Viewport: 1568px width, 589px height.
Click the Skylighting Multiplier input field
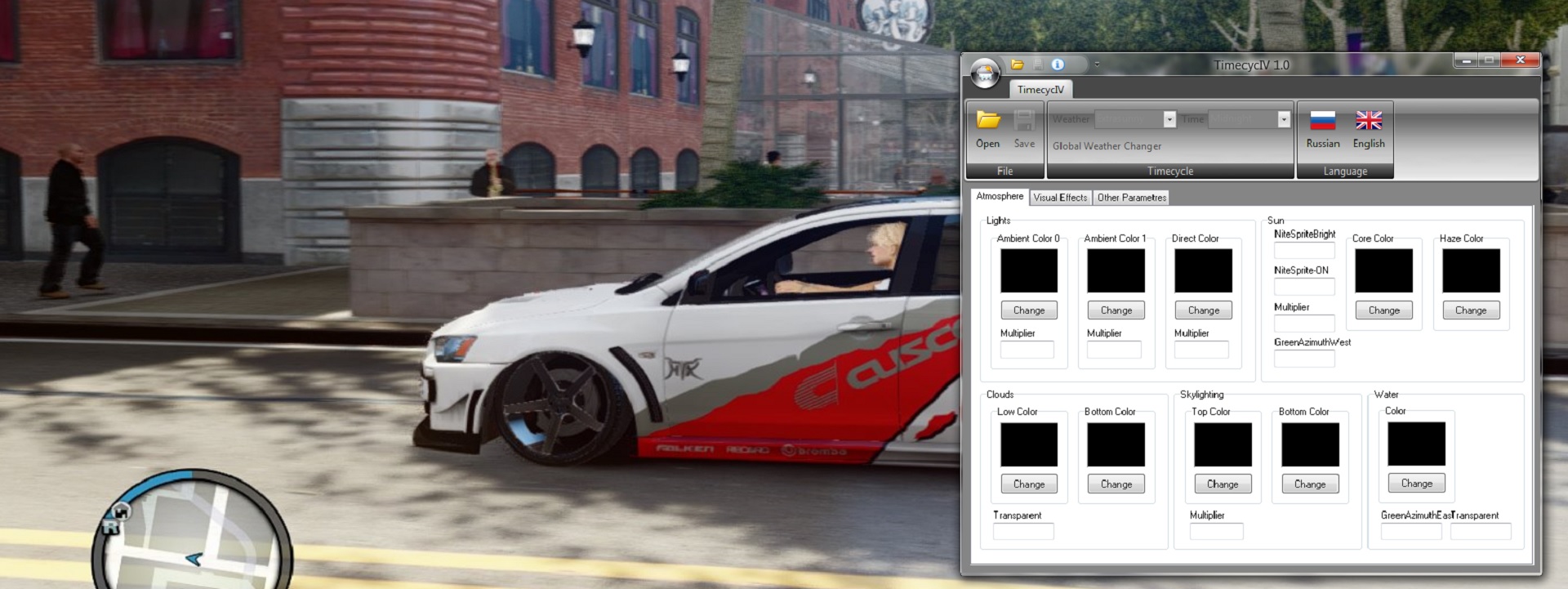[1217, 532]
